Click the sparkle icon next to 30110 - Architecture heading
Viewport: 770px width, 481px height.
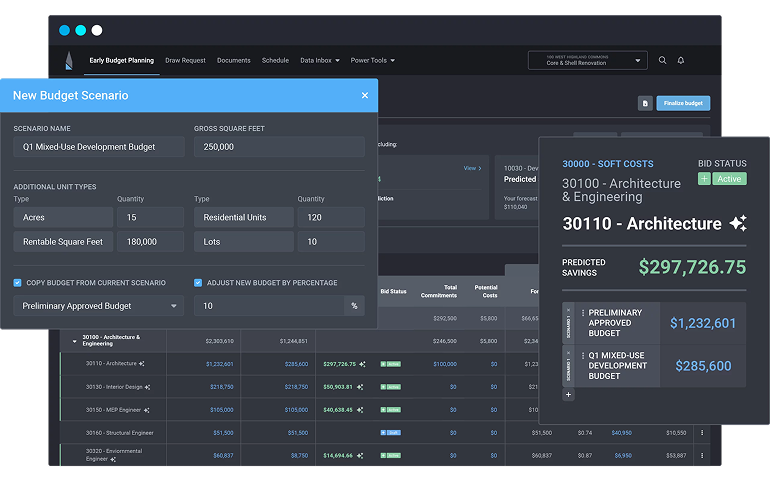pyautogui.click(x=738, y=223)
